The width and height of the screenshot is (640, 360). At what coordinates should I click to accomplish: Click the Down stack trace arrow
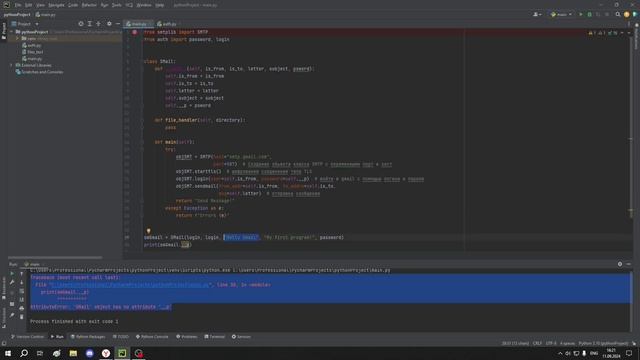point(22,282)
